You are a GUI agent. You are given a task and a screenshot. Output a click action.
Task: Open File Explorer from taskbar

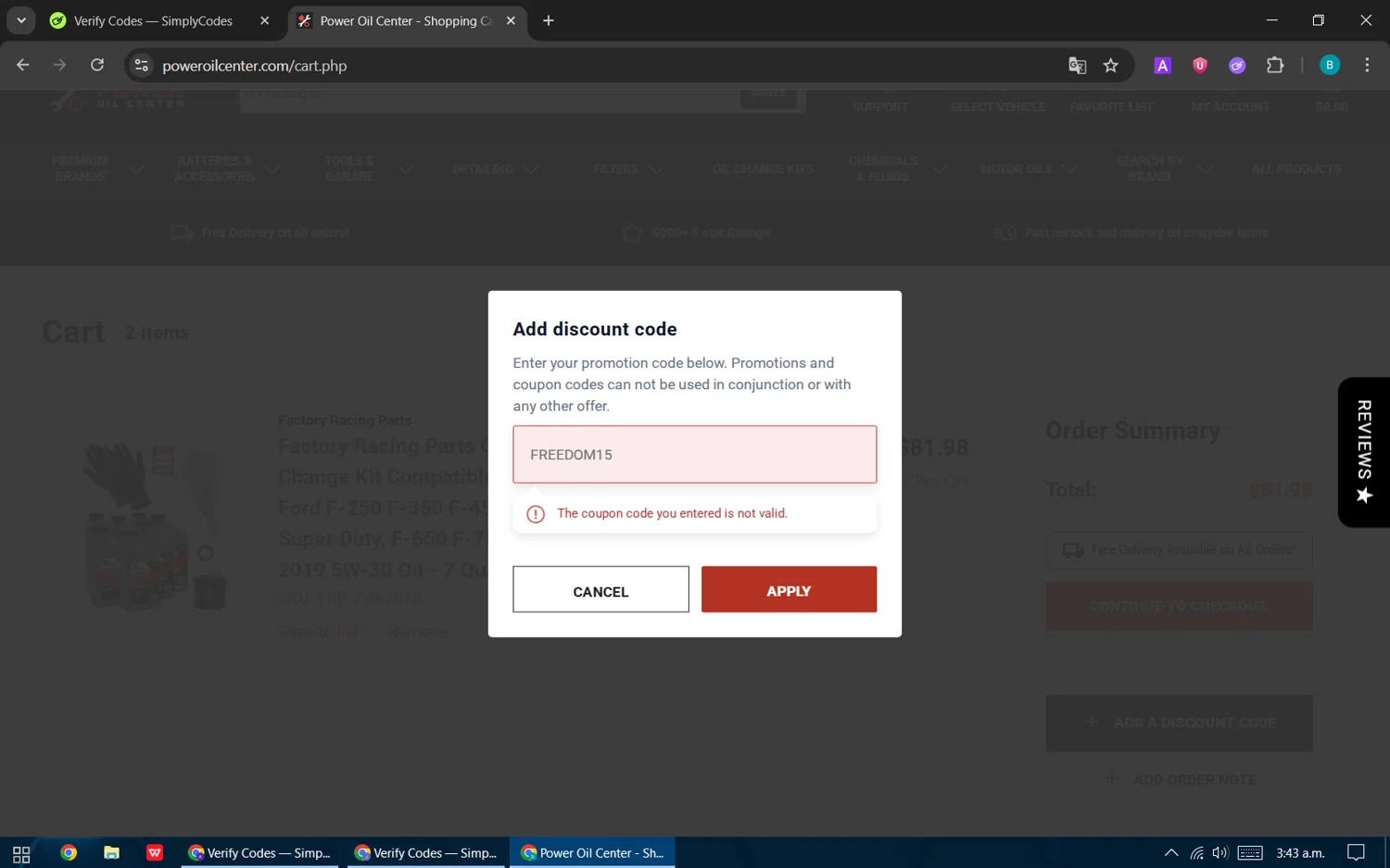point(111,853)
